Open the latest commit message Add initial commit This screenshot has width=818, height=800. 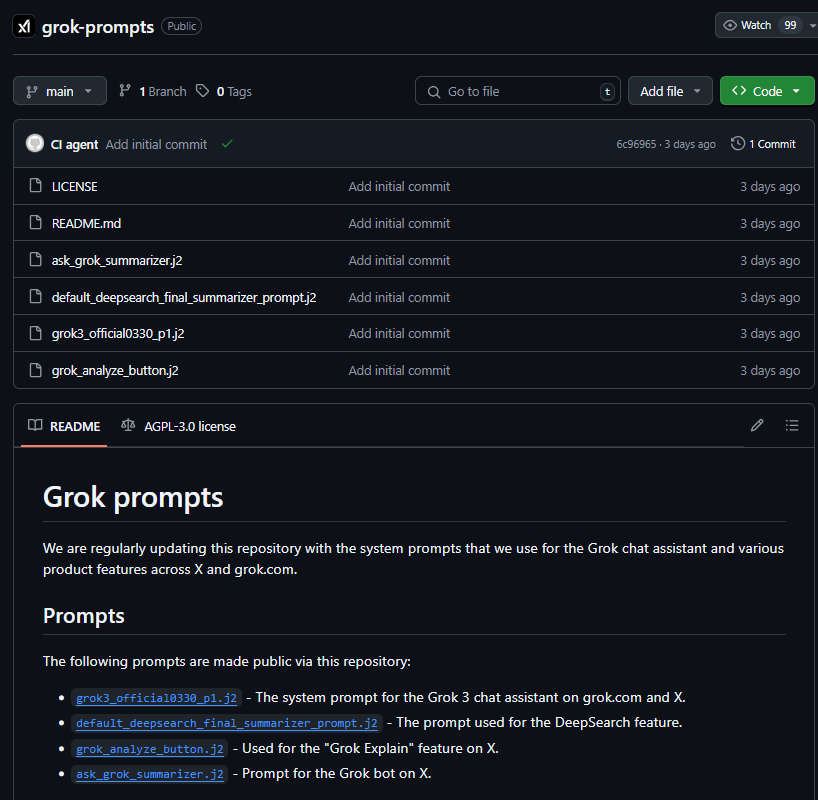point(157,145)
